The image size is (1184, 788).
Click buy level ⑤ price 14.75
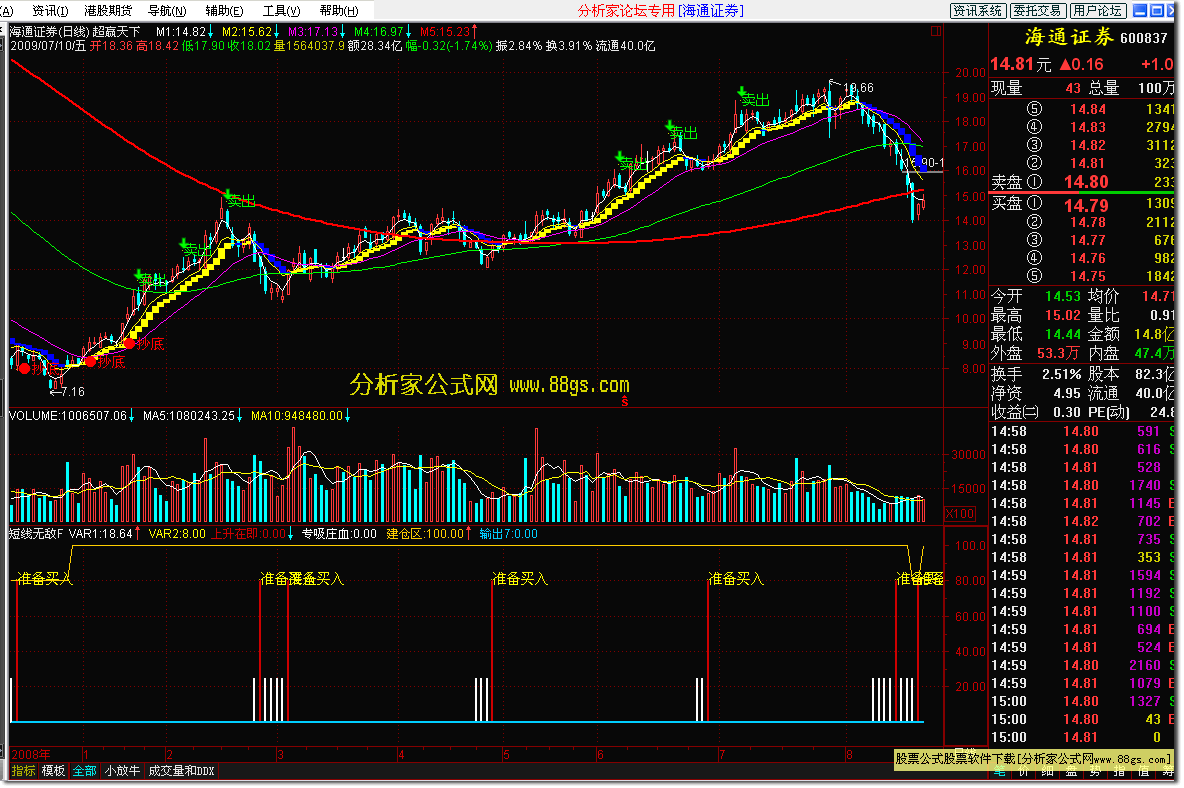pos(1087,276)
